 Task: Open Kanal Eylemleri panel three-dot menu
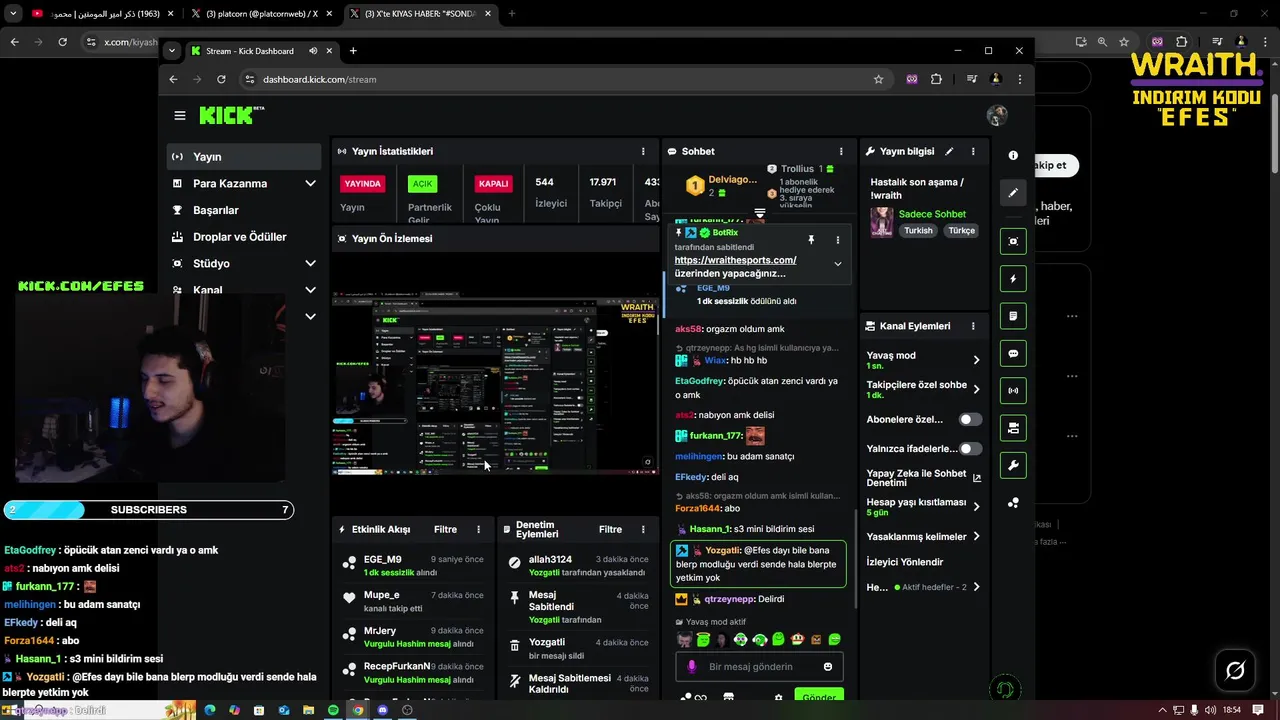point(973,326)
